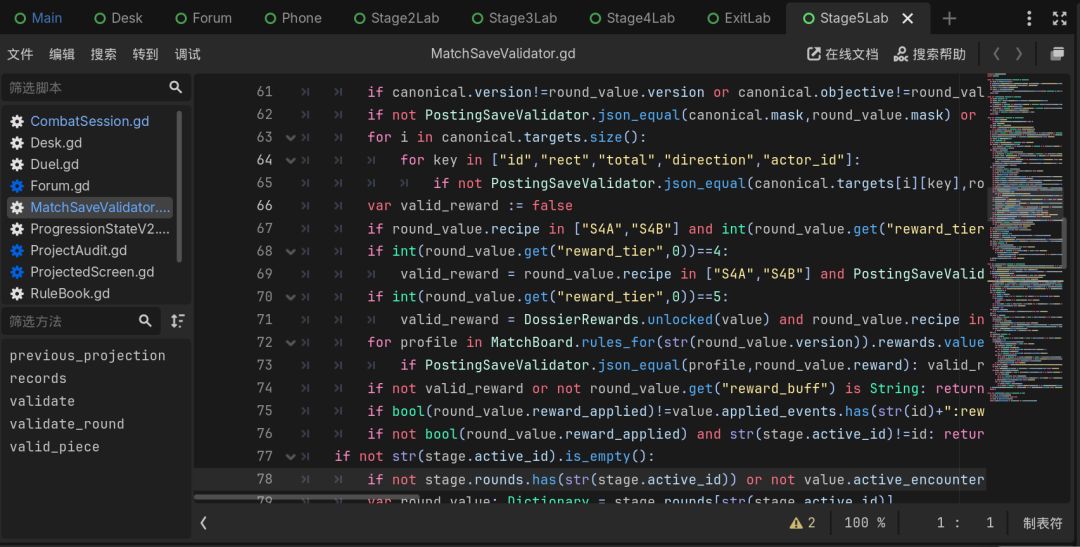Go to next edited document arrow
The height and width of the screenshot is (547, 1080).
[1019, 54]
